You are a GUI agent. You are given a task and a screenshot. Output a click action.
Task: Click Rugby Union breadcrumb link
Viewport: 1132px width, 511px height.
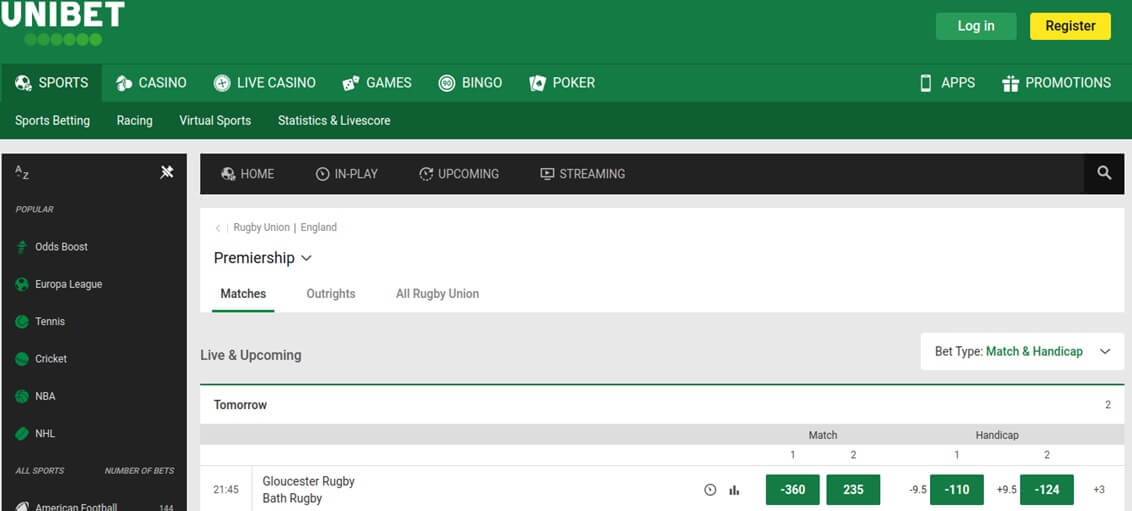(261, 227)
